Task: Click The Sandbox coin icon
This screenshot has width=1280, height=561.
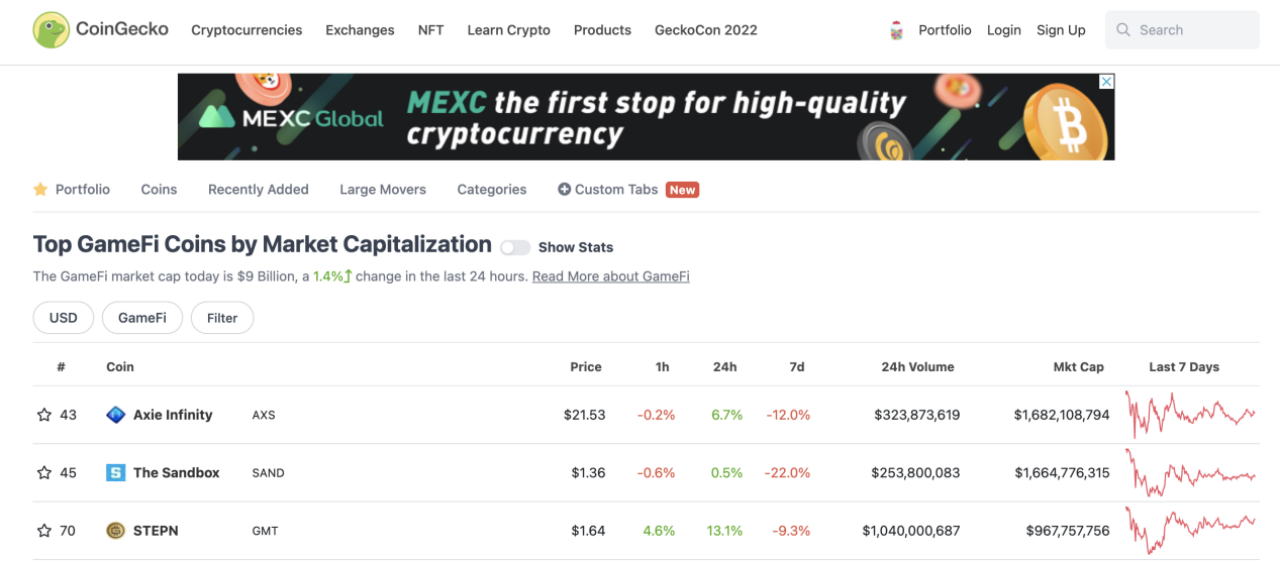Action: (x=116, y=473)
